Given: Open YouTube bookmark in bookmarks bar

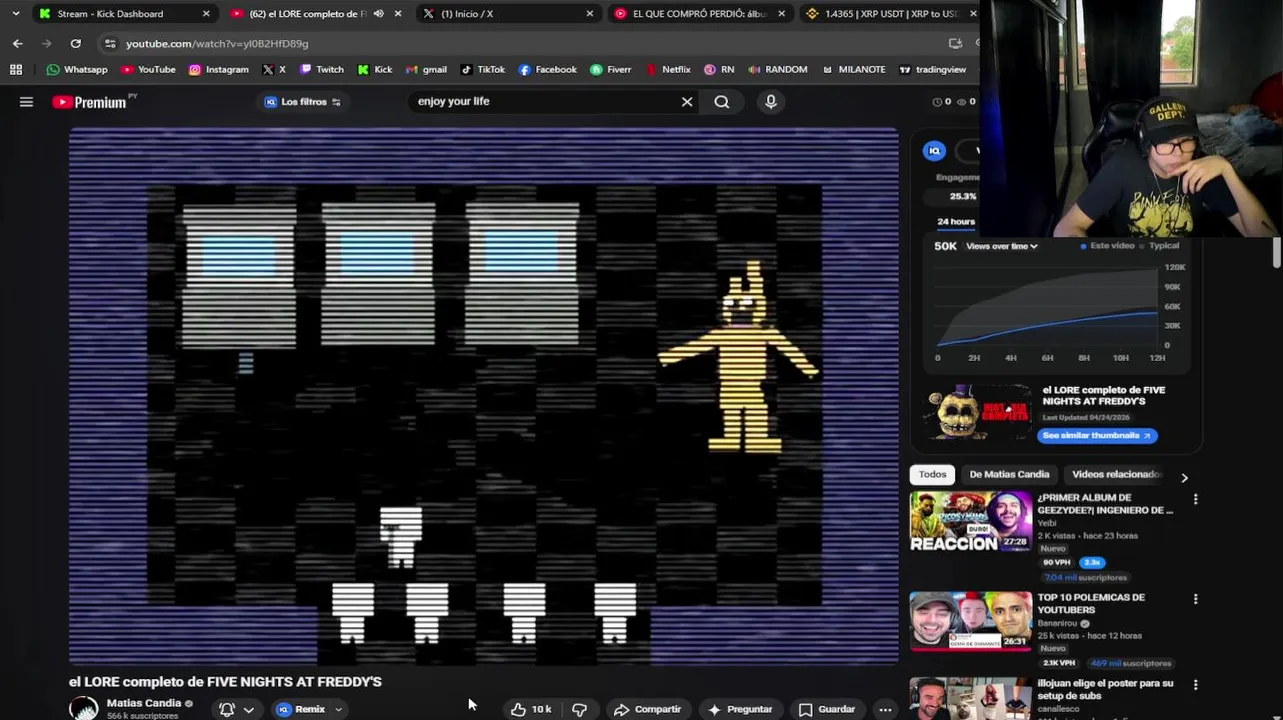Looking at the screenshot, I should click(148, 69).
